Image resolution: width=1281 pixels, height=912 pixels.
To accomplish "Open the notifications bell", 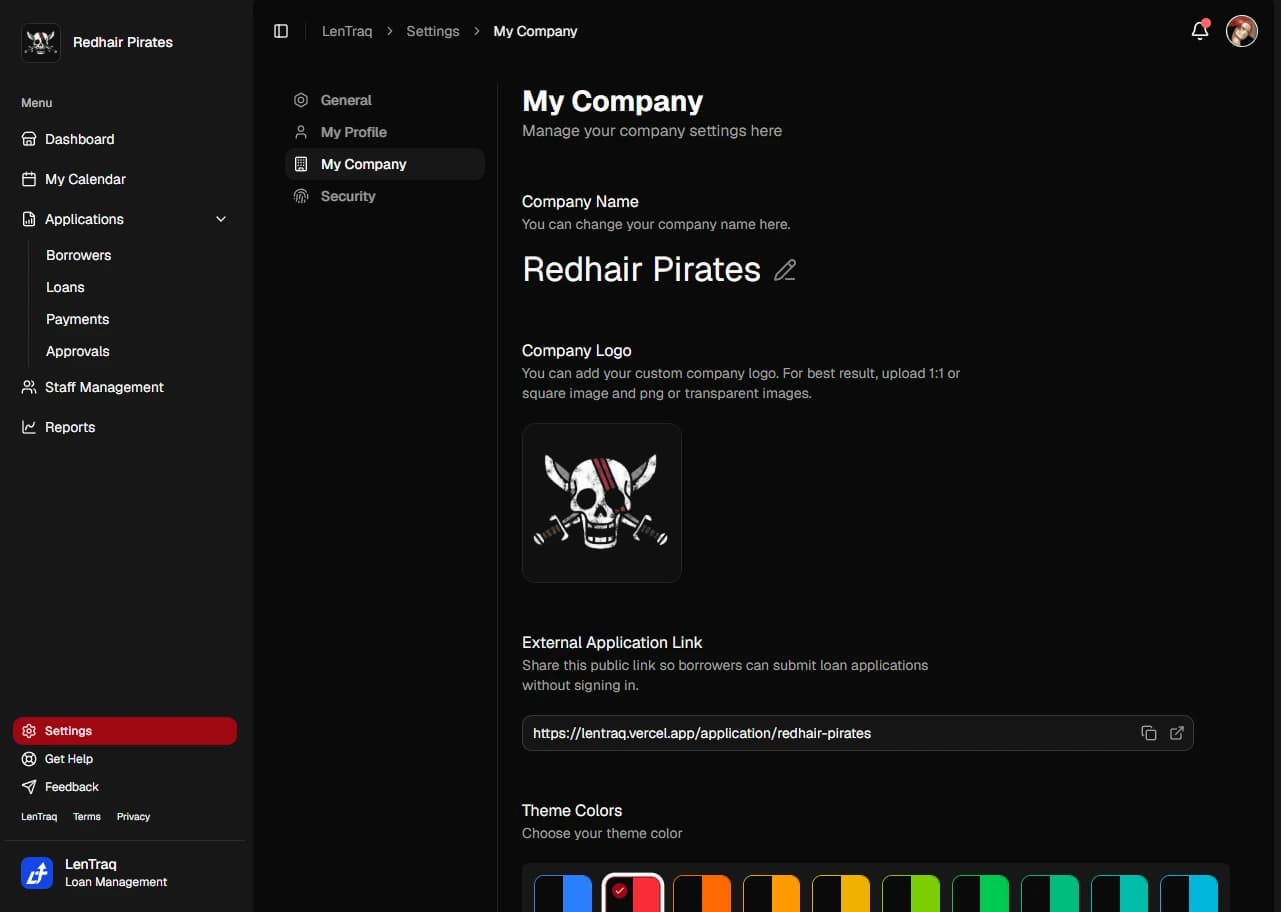I will 1200,31.
